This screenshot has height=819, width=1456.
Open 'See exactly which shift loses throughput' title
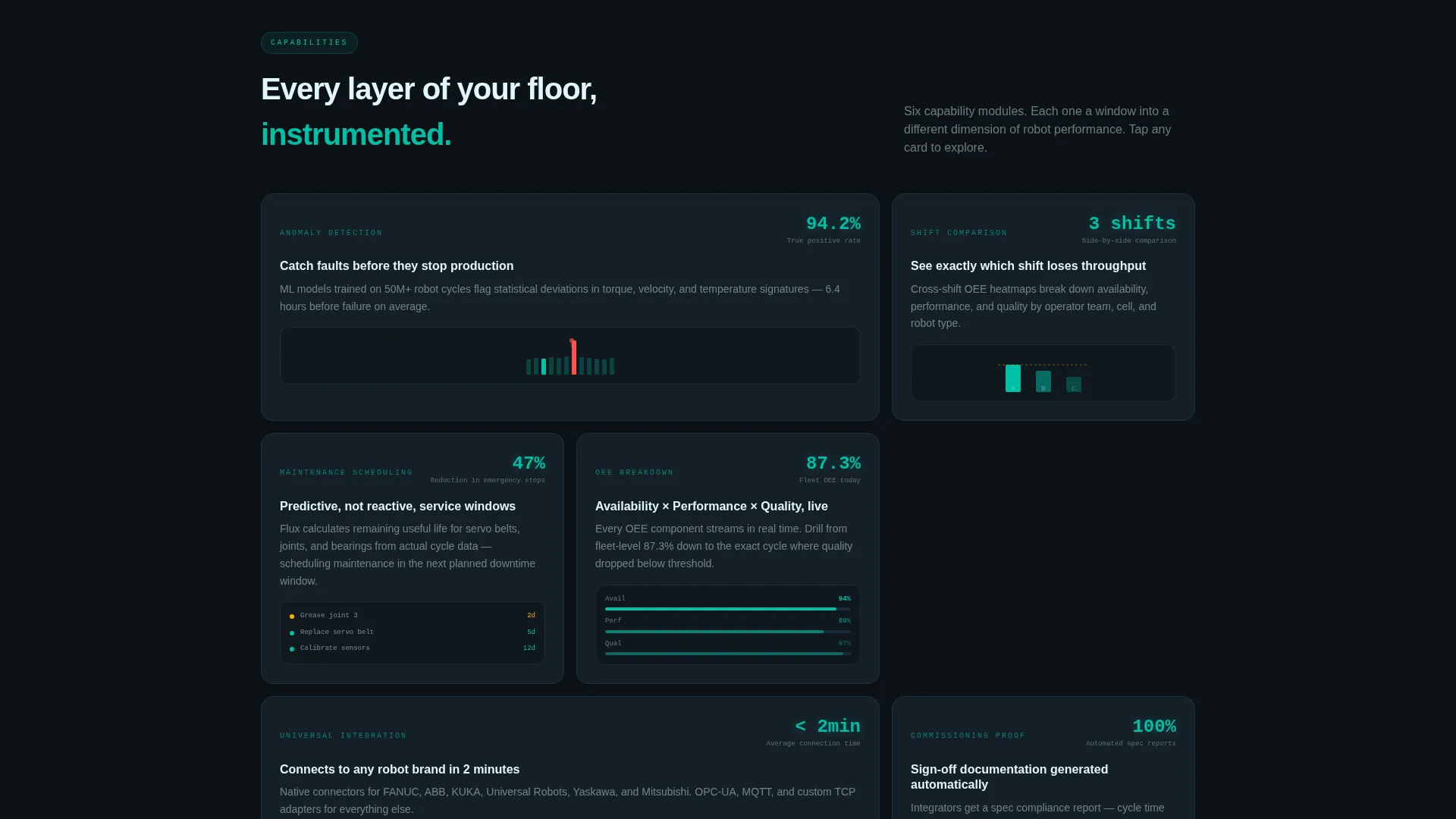coord(1028,266)
